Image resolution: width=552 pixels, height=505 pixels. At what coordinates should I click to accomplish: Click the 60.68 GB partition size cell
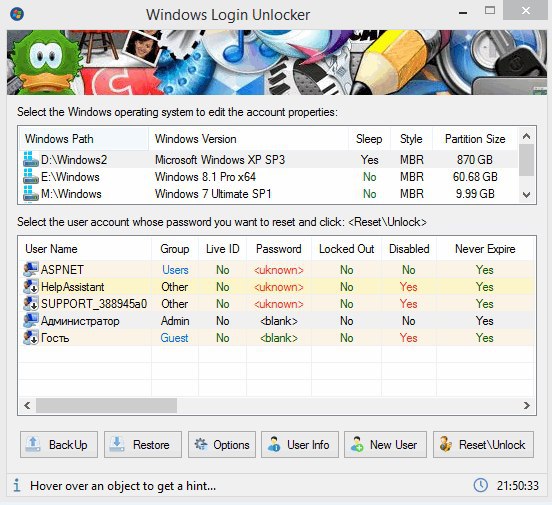point(475,176)
